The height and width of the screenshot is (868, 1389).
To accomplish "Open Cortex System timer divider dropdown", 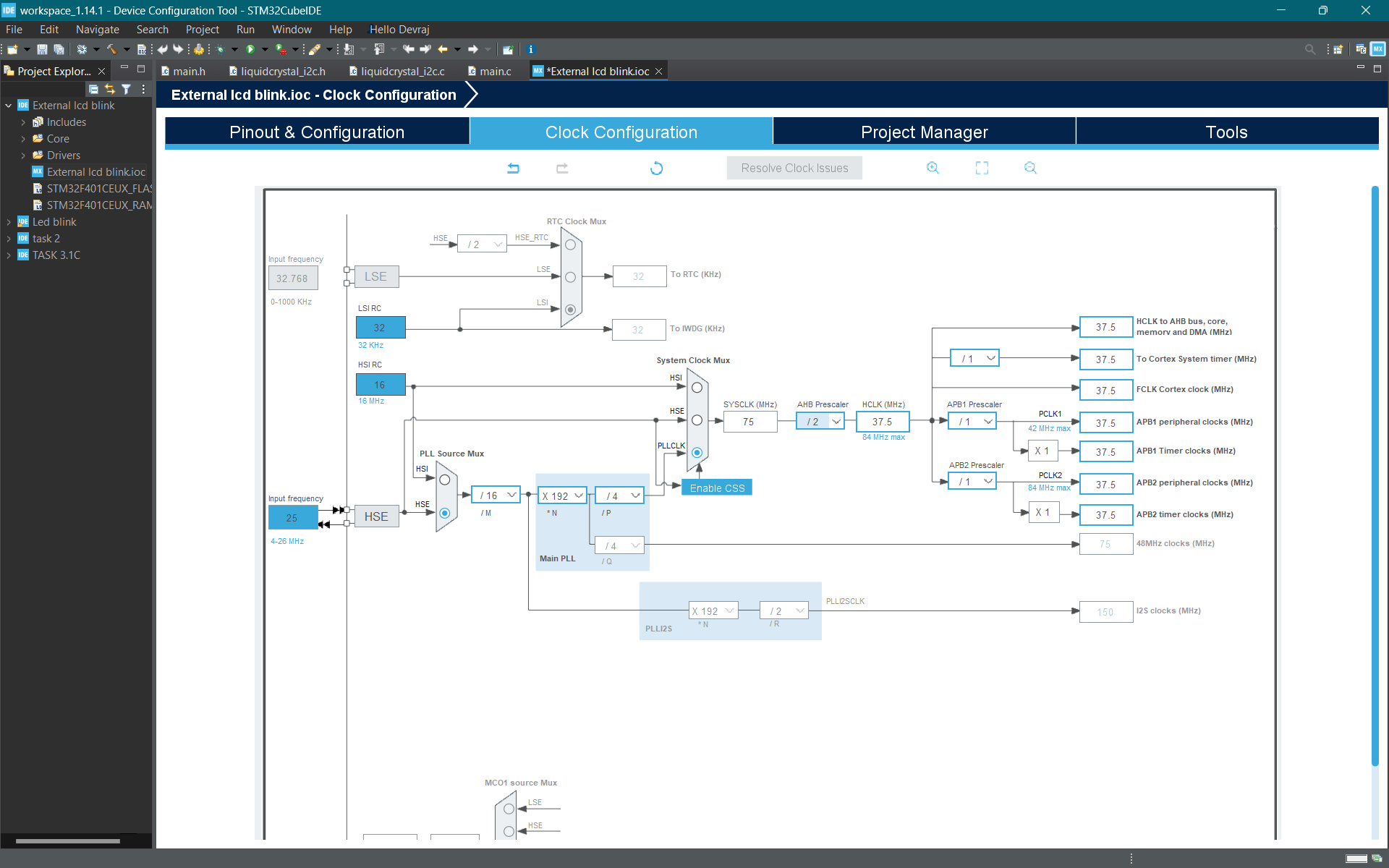I will 975,358.
